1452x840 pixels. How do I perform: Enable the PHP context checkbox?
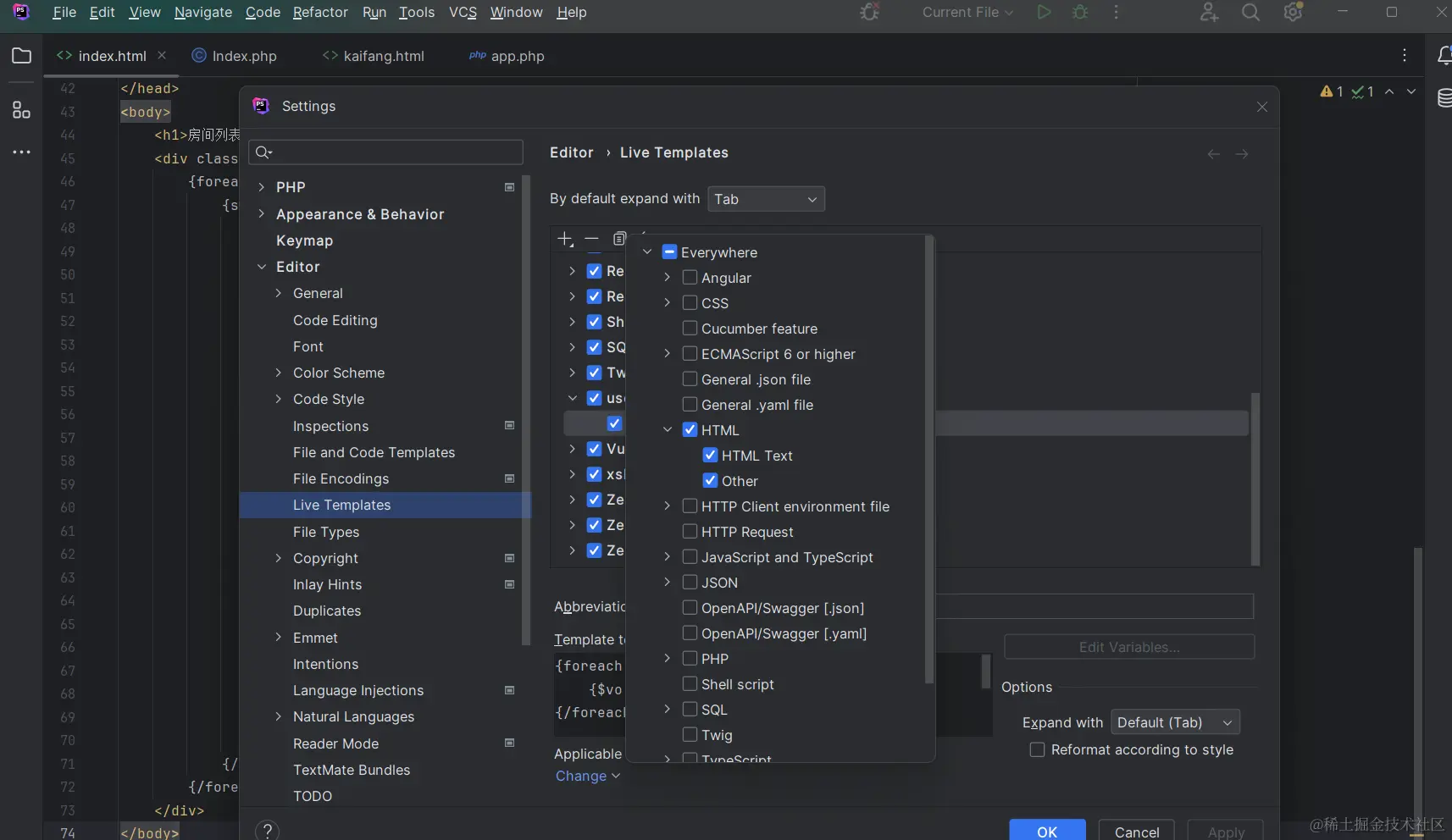coord(690,659)
